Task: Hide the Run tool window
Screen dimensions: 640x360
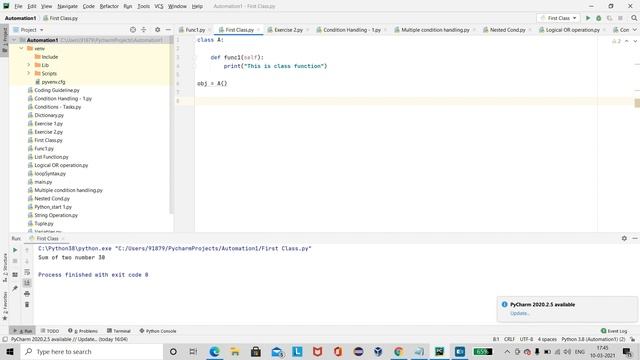Action: [635, 238]
